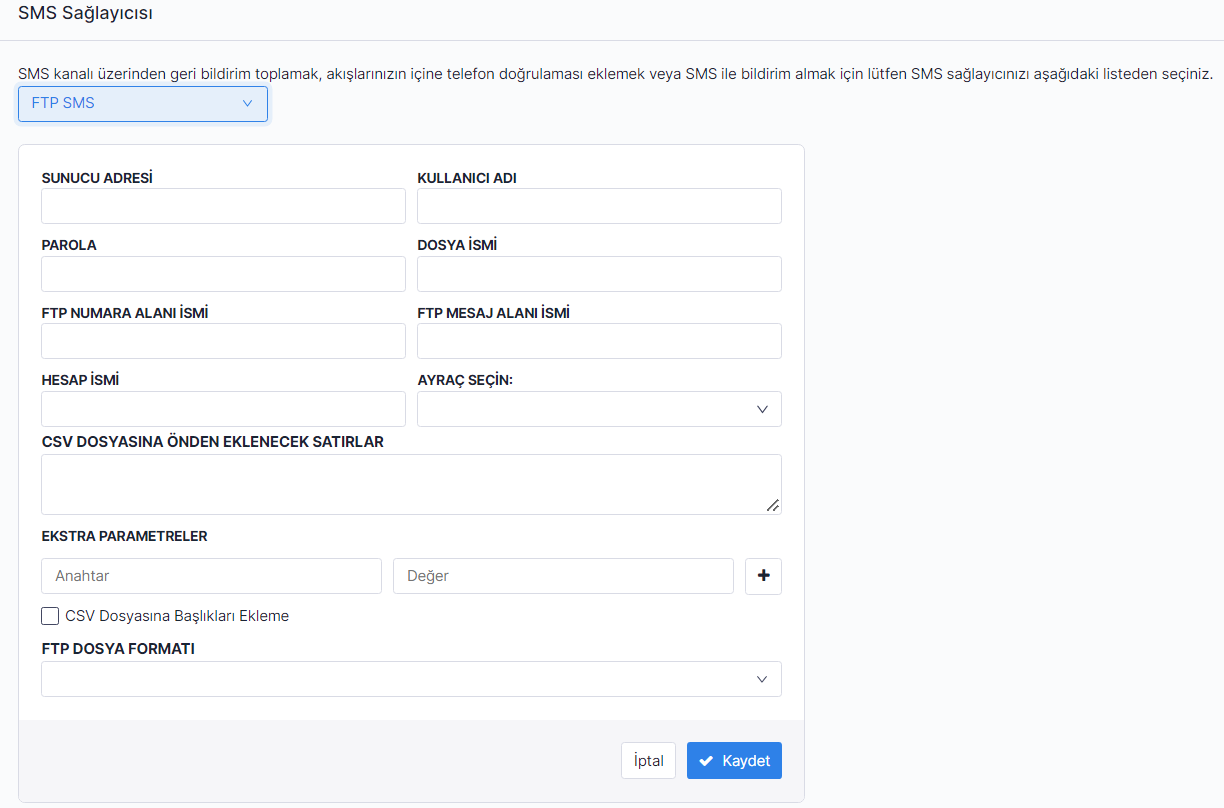Click the İptal button

tap(648, 761)
